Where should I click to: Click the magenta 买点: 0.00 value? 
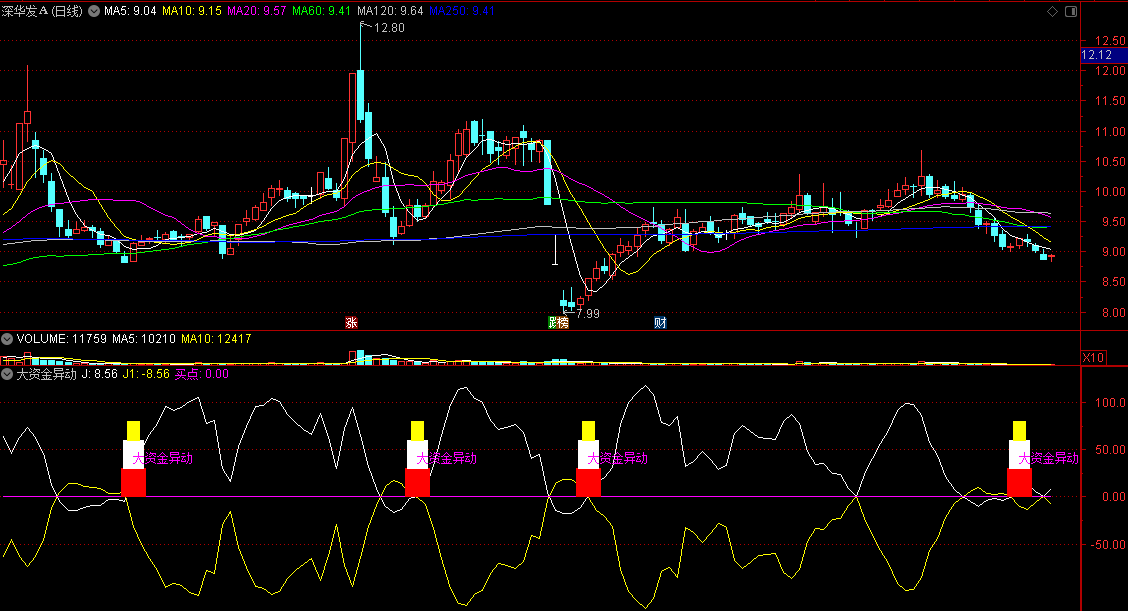202,374
